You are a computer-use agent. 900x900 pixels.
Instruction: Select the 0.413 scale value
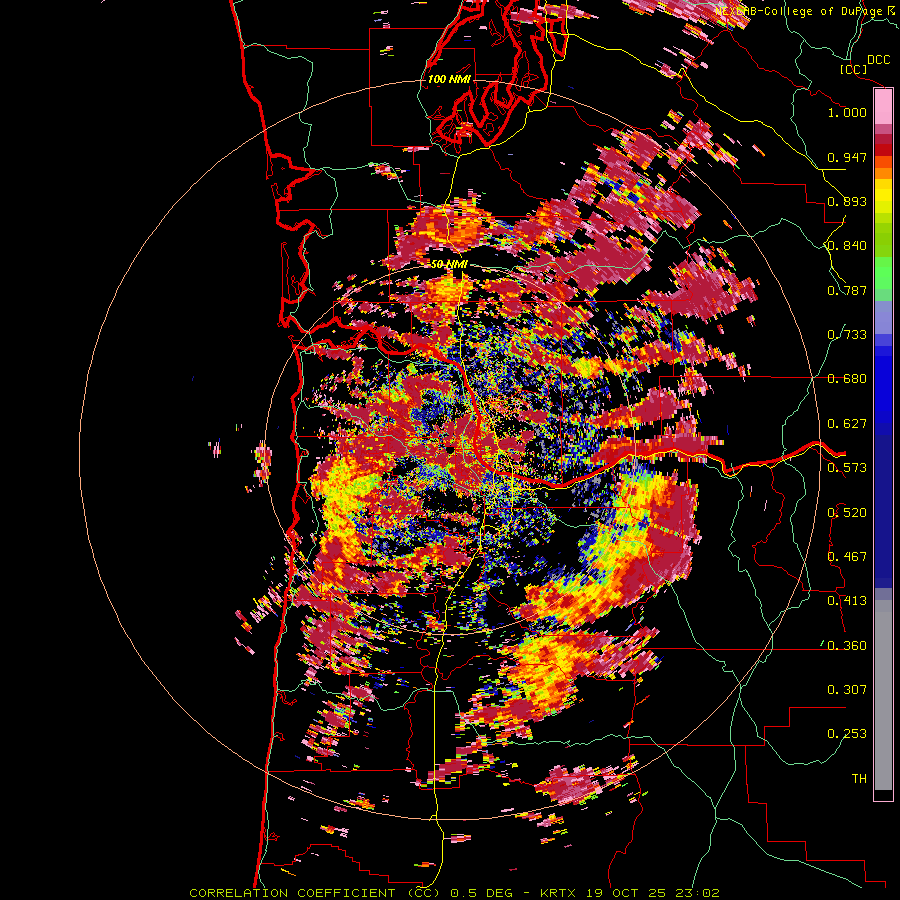(847, 601)
